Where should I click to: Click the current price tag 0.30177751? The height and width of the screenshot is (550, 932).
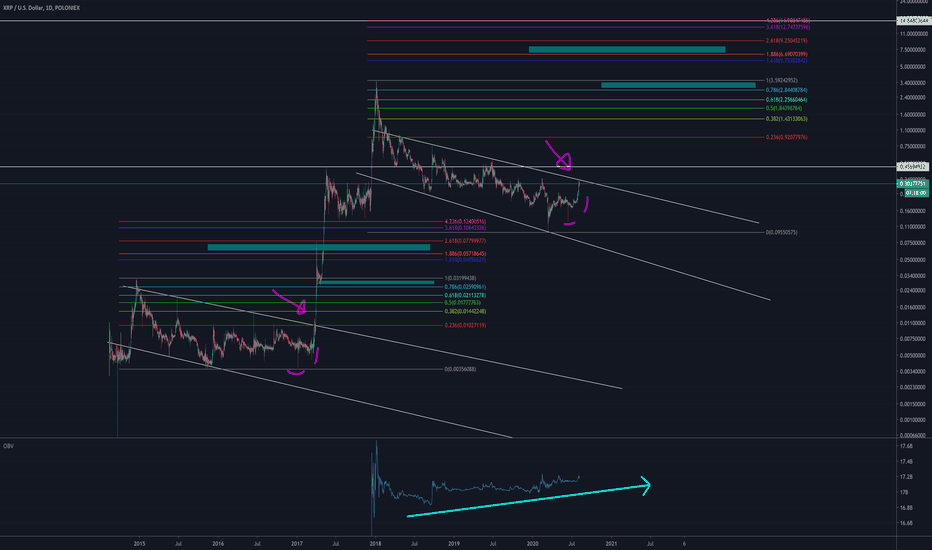pos(912,184)
